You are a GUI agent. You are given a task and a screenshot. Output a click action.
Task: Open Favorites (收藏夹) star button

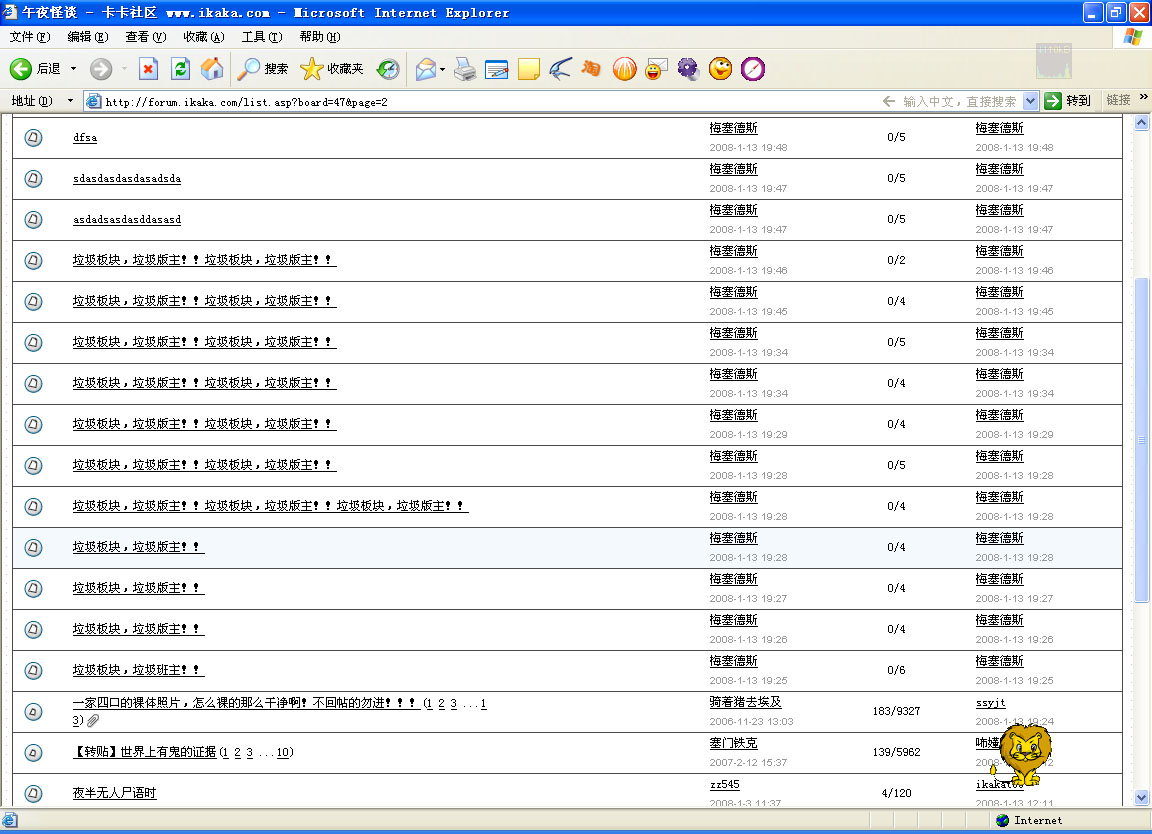331,69
